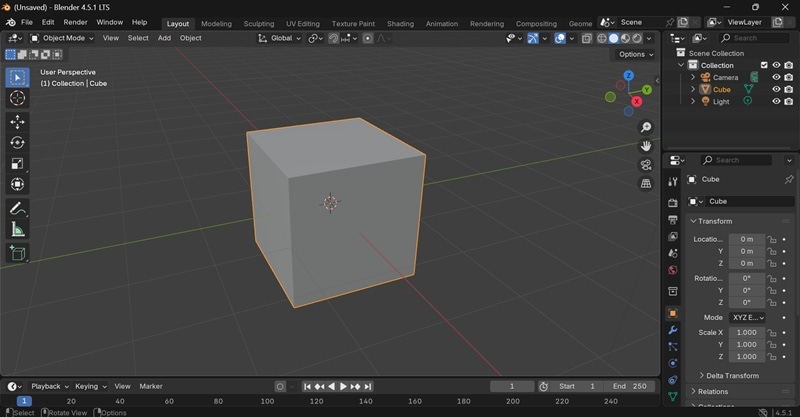The image size is (800, 417).
Task: Open the View Layer properties tab
Action: click(x=673, y=236)
